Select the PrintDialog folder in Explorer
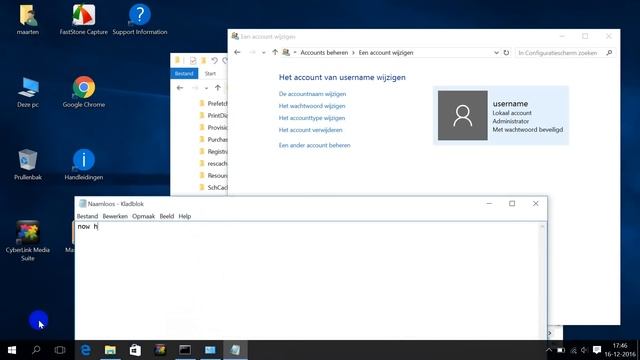This screenshot has height=360, width=640. point(213,116)
